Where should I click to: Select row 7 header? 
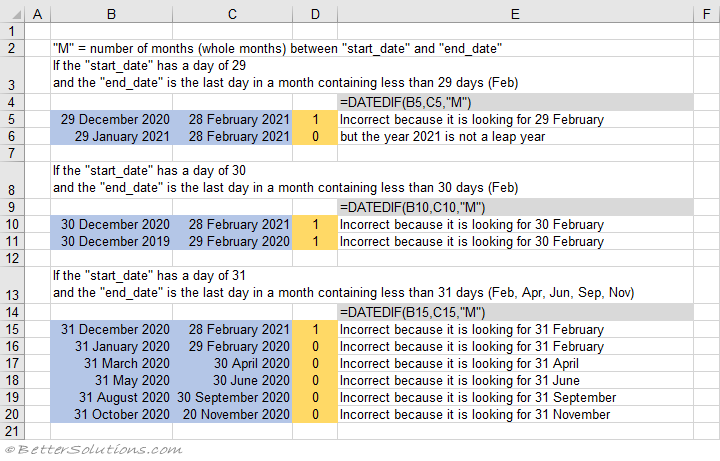tap(12, 153)
